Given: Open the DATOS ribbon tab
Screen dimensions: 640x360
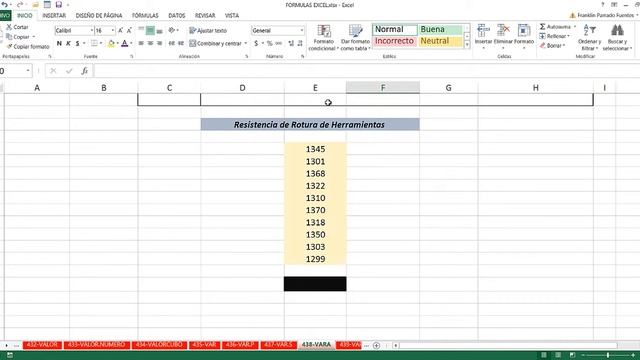Looking at the screenshot, I should point(177,16).
